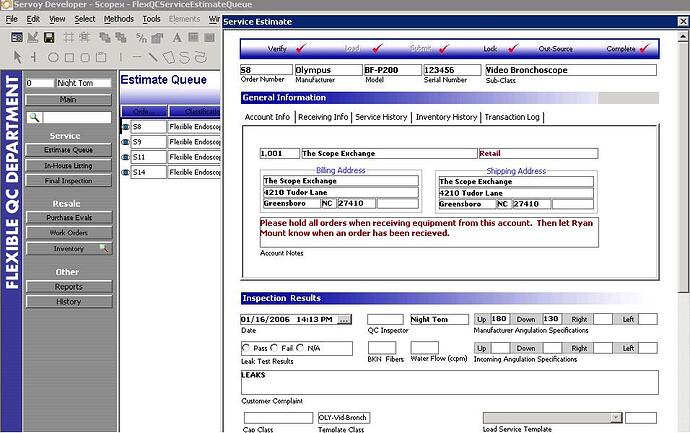
Task: Open History under Other
Action: [69, 302]
